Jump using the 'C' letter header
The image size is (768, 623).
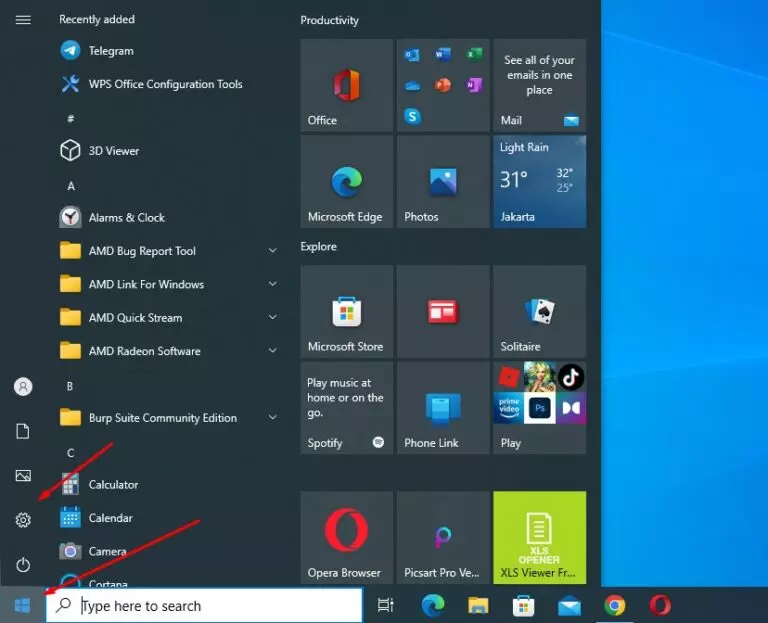71,453
